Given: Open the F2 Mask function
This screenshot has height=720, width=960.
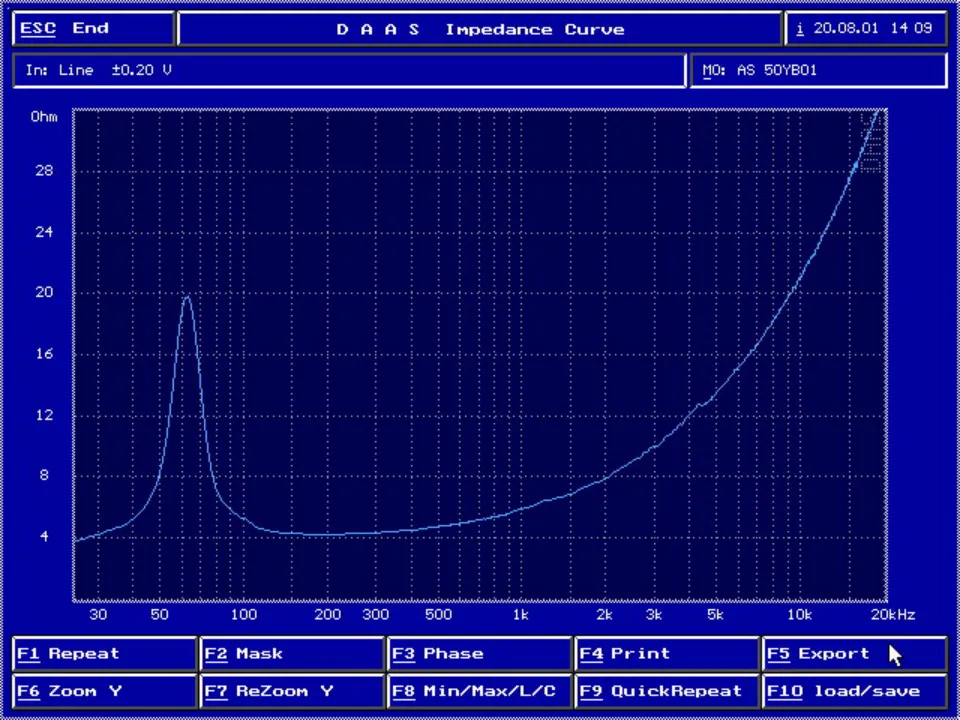Looking at the screenshot, I should click(292, 654).
